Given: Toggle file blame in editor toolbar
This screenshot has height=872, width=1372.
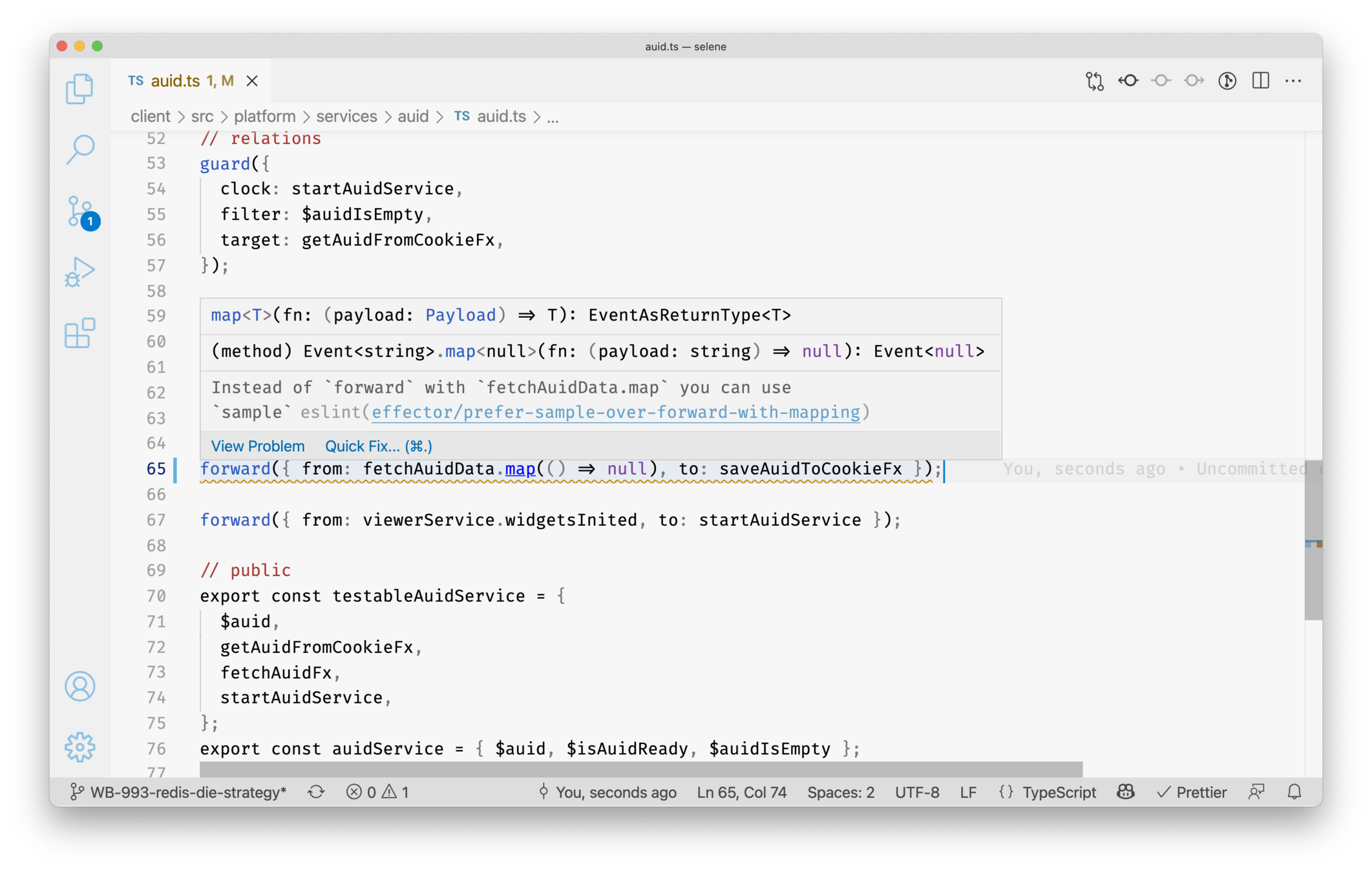Looking at the screenshot, I should 1227,81.
